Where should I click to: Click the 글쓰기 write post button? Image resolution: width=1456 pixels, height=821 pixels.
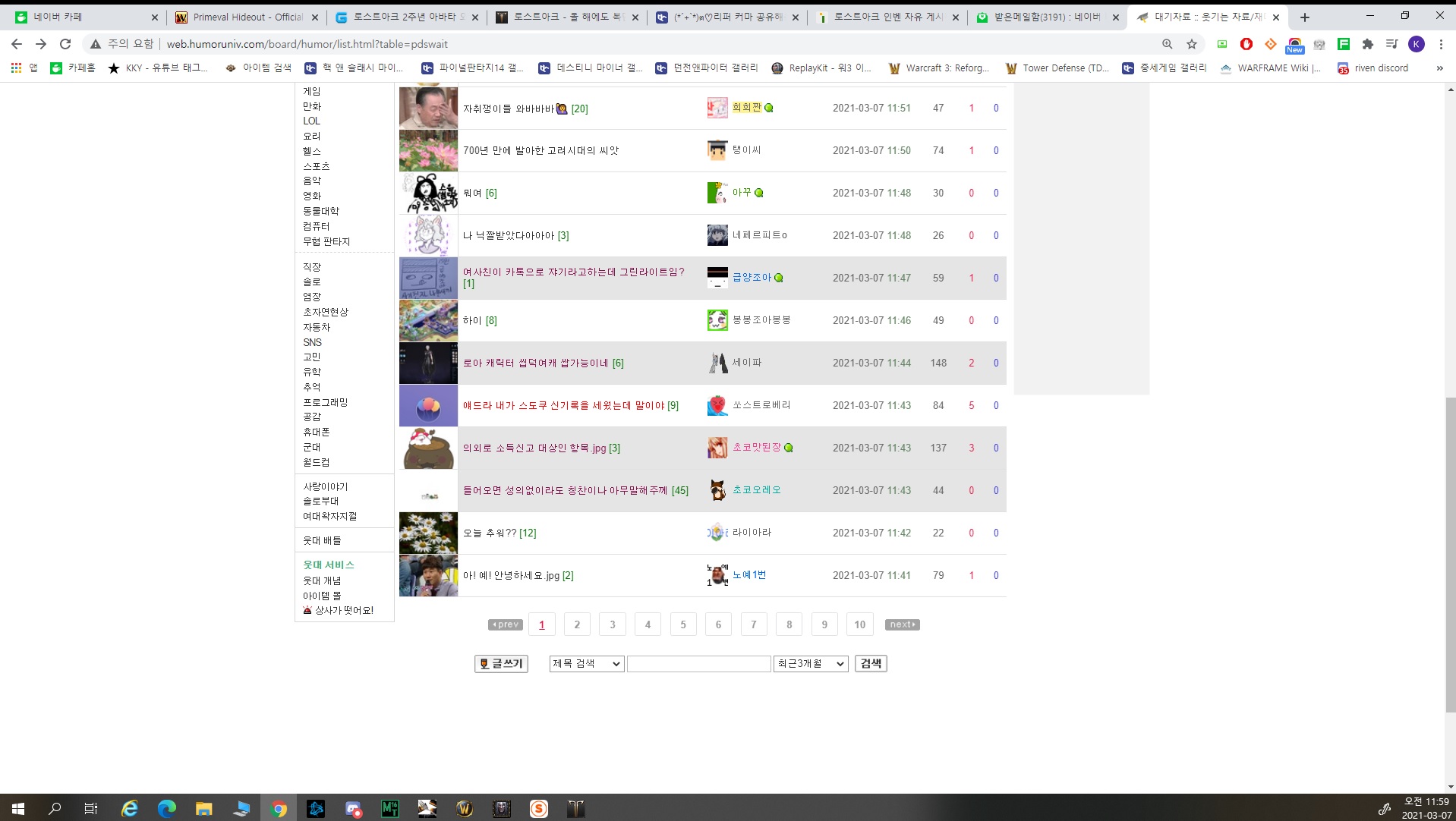click(x=501, y=663)
